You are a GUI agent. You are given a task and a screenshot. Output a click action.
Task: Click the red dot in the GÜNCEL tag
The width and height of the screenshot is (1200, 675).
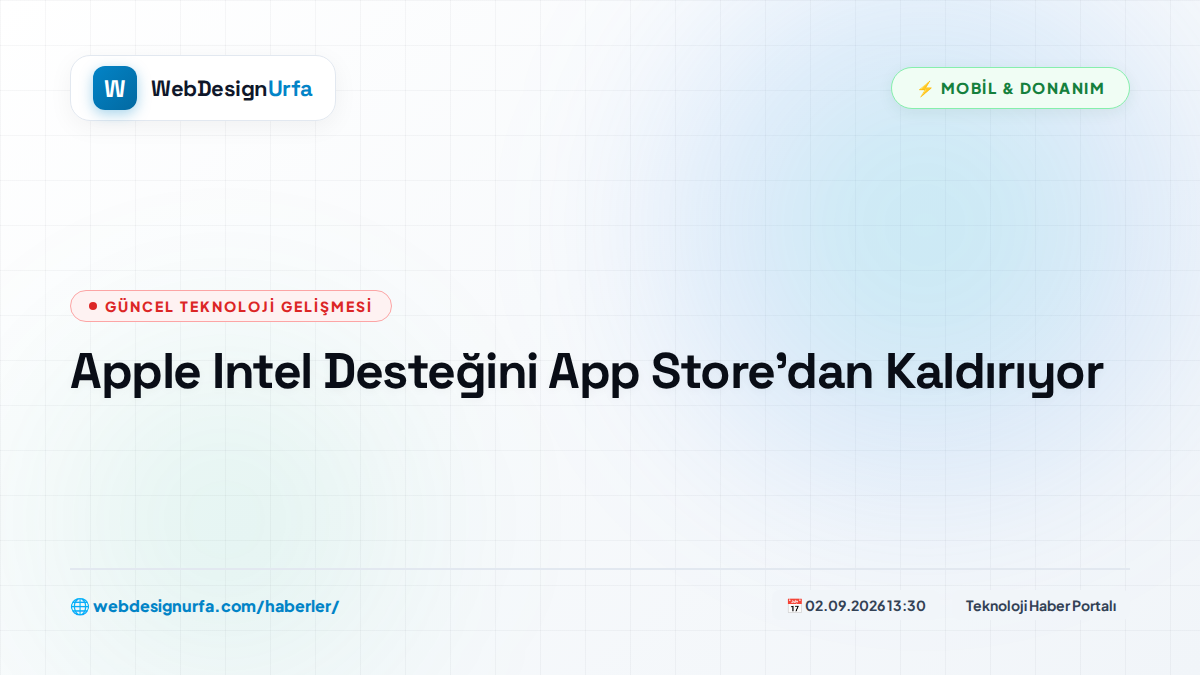[x=93, y=306]
